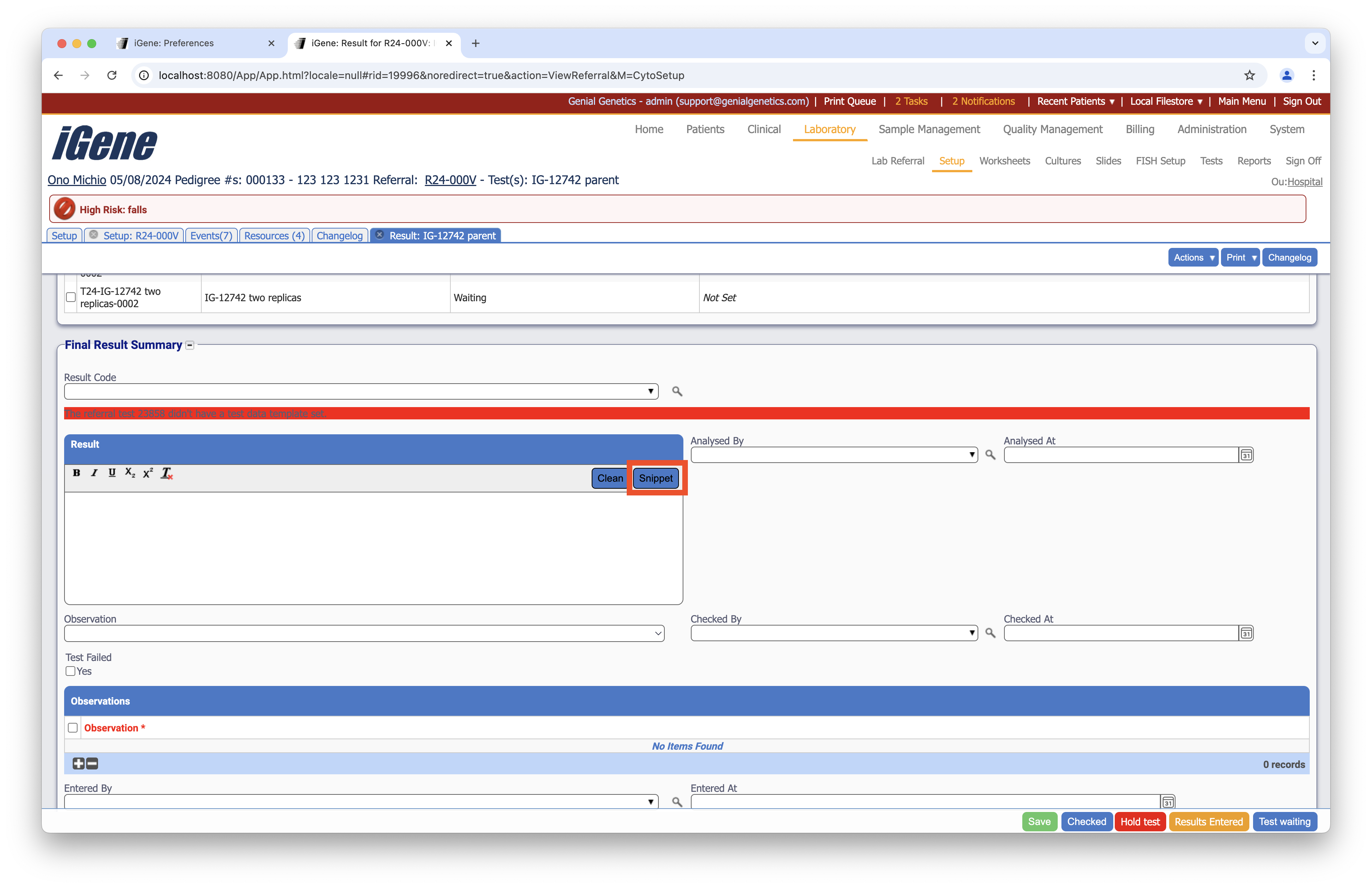
Task: Click search icon beside Checked By
Action: click(990, 633)
